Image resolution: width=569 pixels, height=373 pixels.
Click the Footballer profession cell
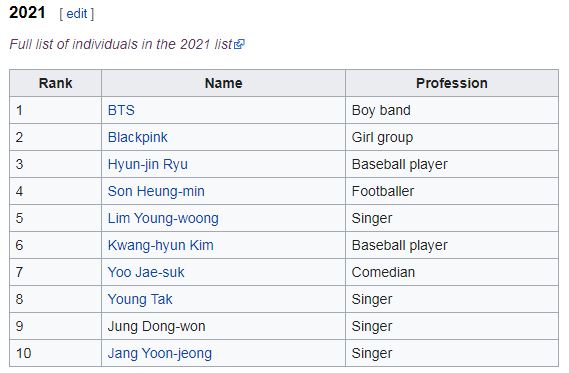[452, 191]
